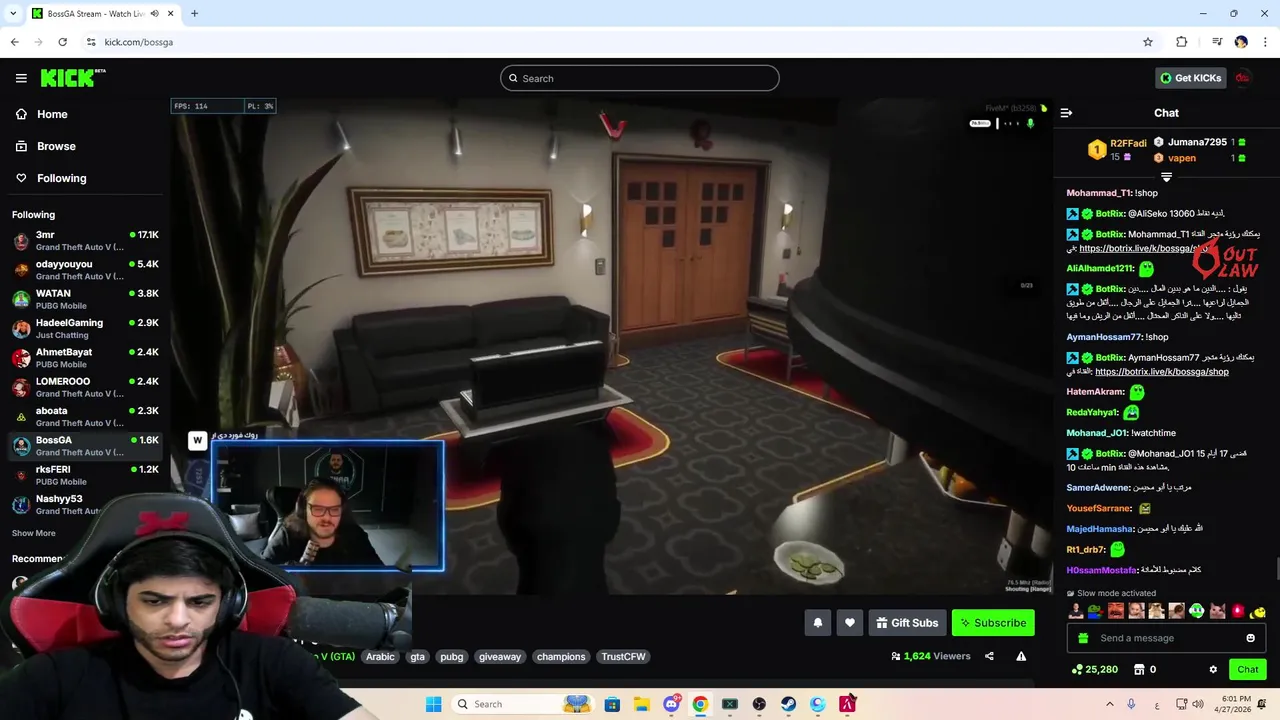Expand Show More in Following list
1280x720 pixels.
tap(33, 533)
